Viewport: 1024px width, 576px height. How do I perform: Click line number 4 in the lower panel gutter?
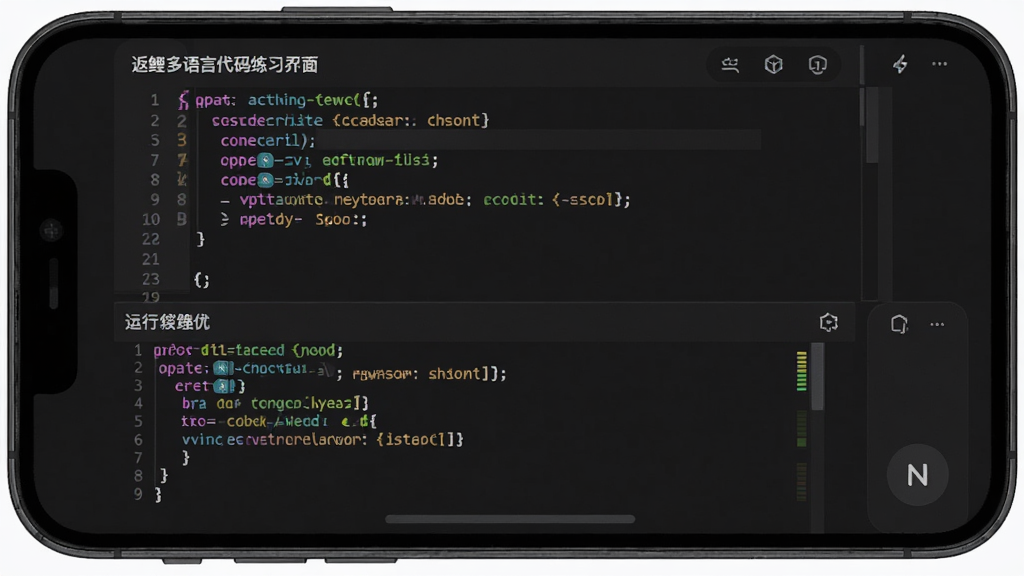pyautogui.click(x=138, y=403)
